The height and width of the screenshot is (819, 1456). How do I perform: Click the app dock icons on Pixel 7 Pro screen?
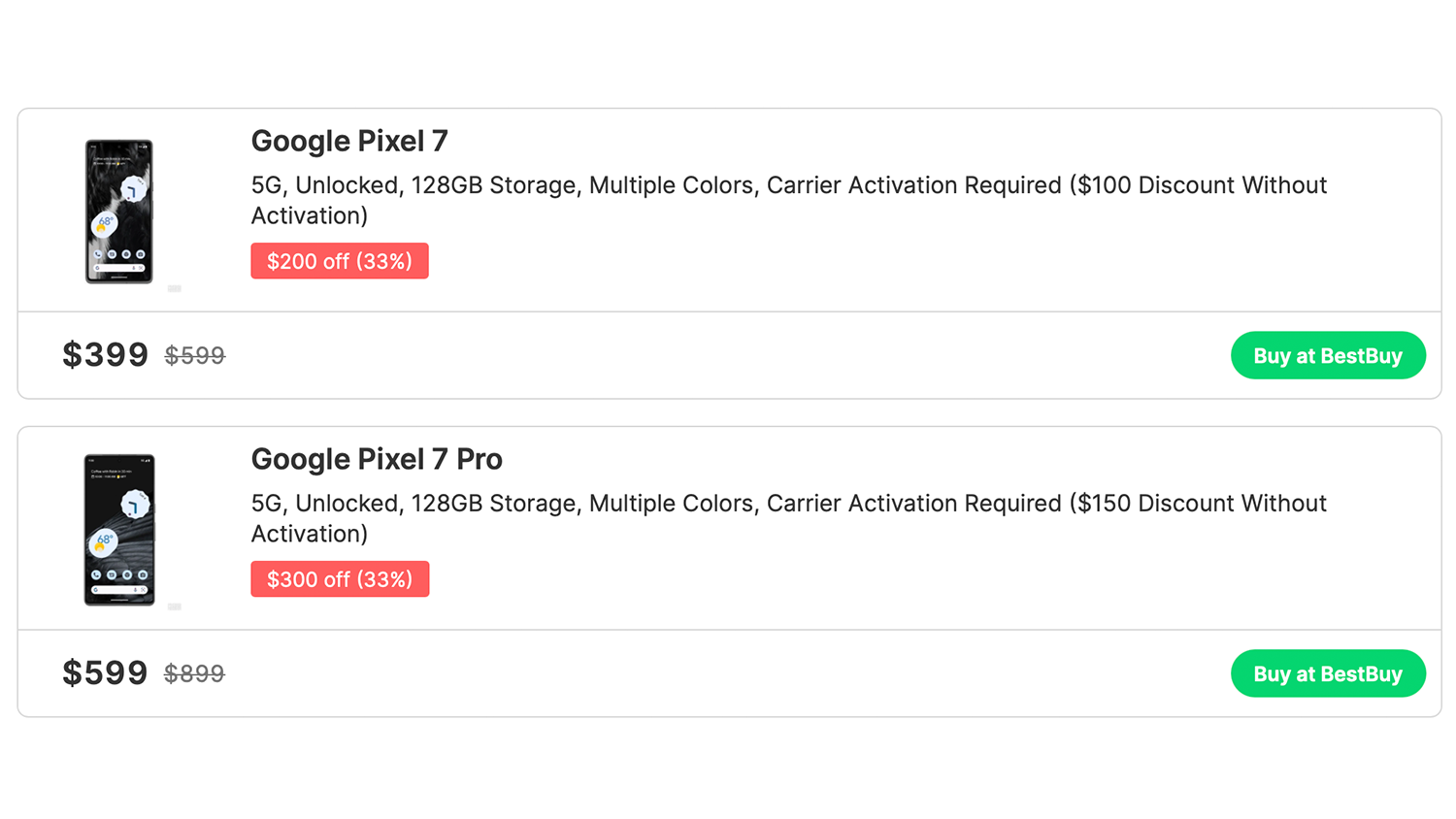point(119,574)
